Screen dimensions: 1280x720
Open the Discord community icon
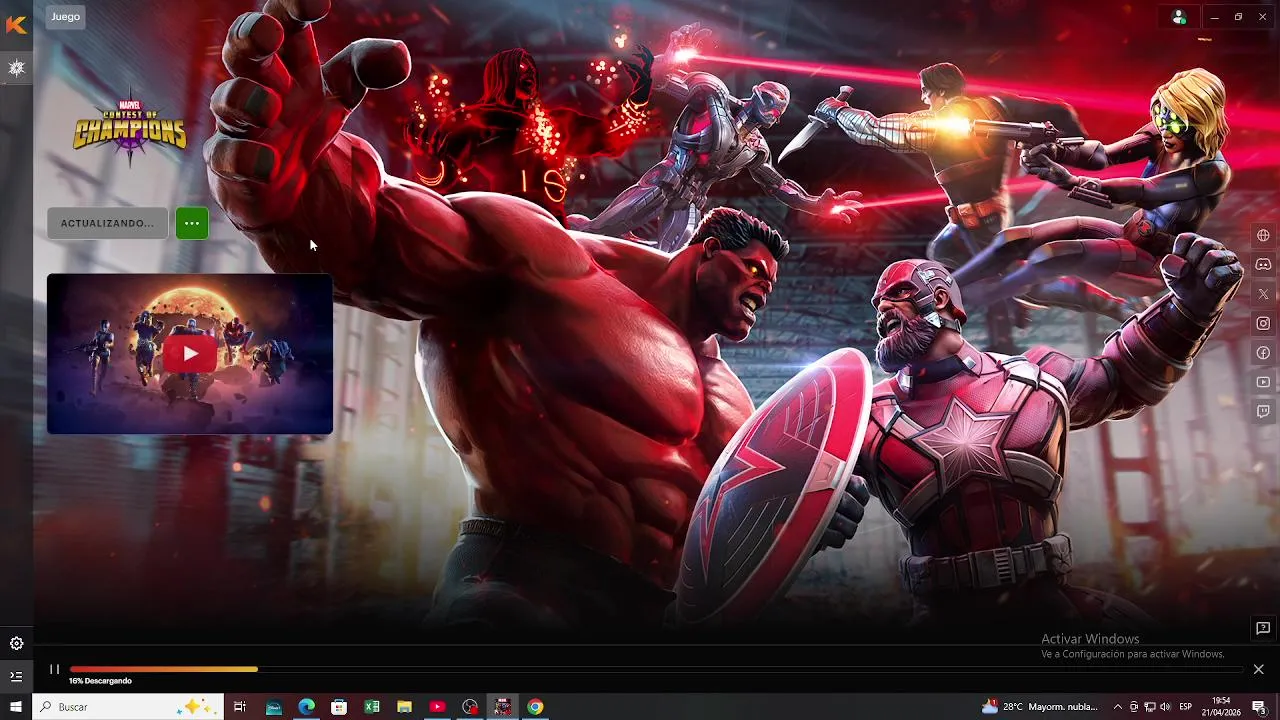(x=1263, y=265)
